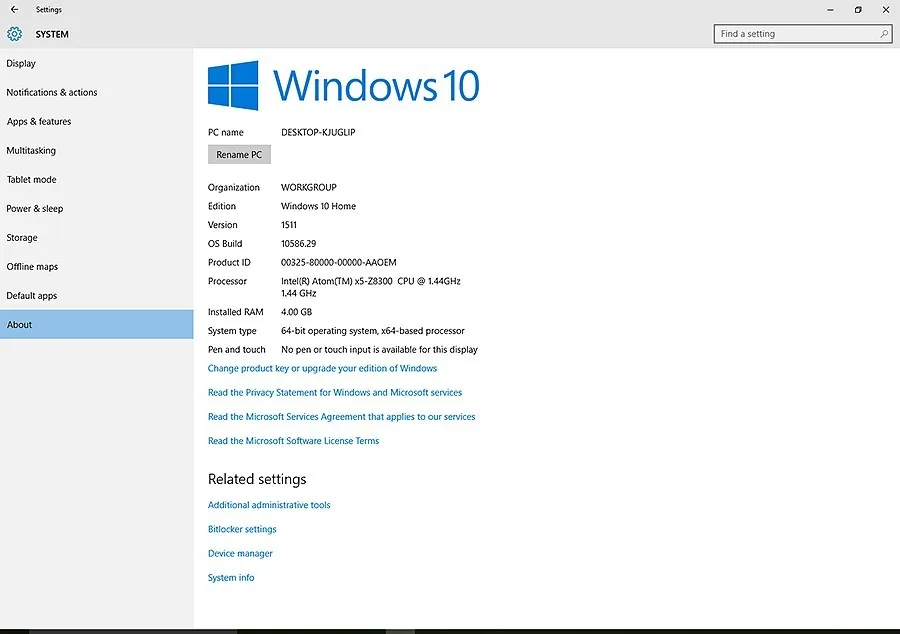Select Offline maps
This screenshot has width=900, height=634.
[96, 266]
